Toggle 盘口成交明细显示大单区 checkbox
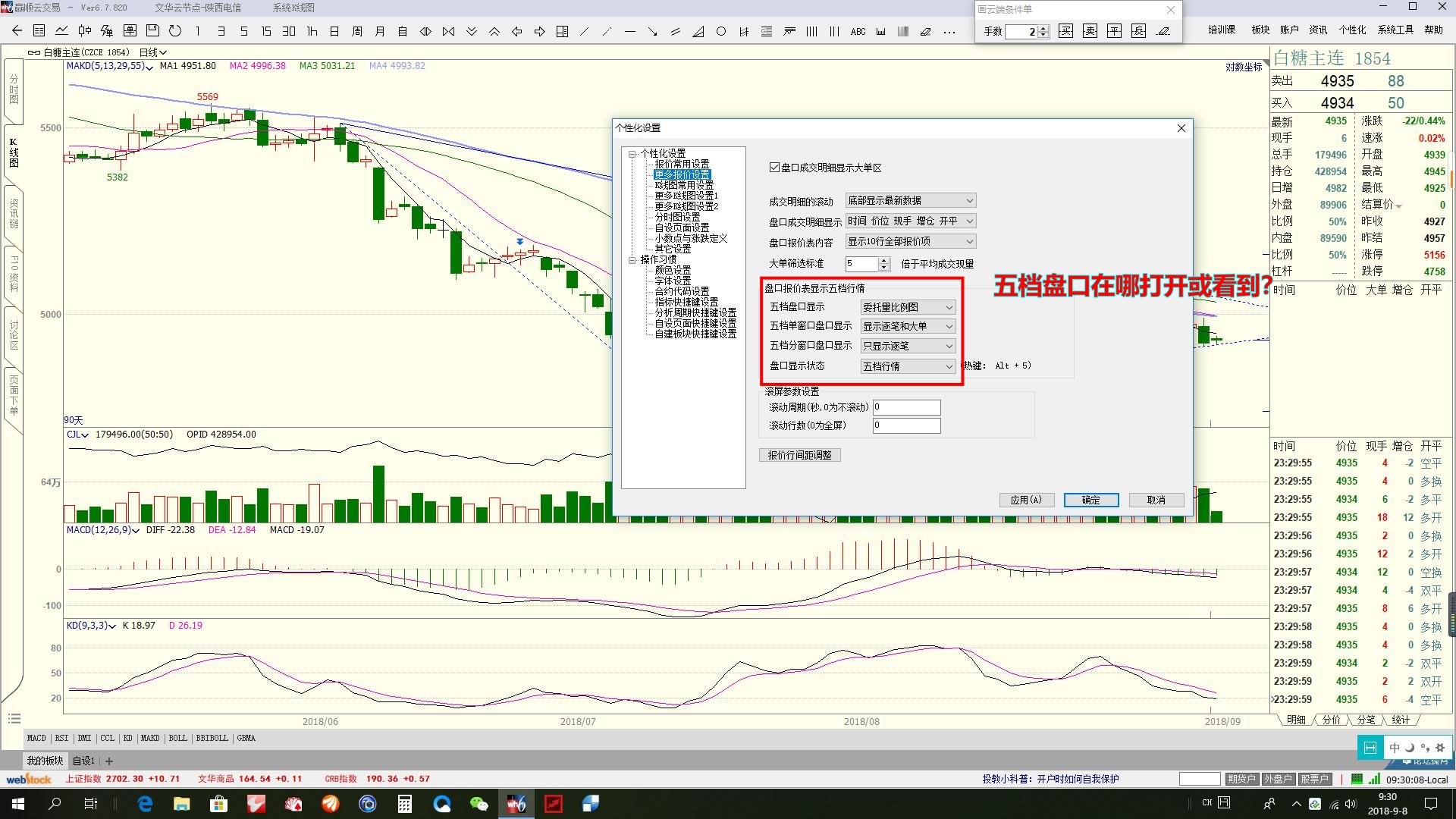Viewport: 1456px width, 819px height. click(774, 168)
